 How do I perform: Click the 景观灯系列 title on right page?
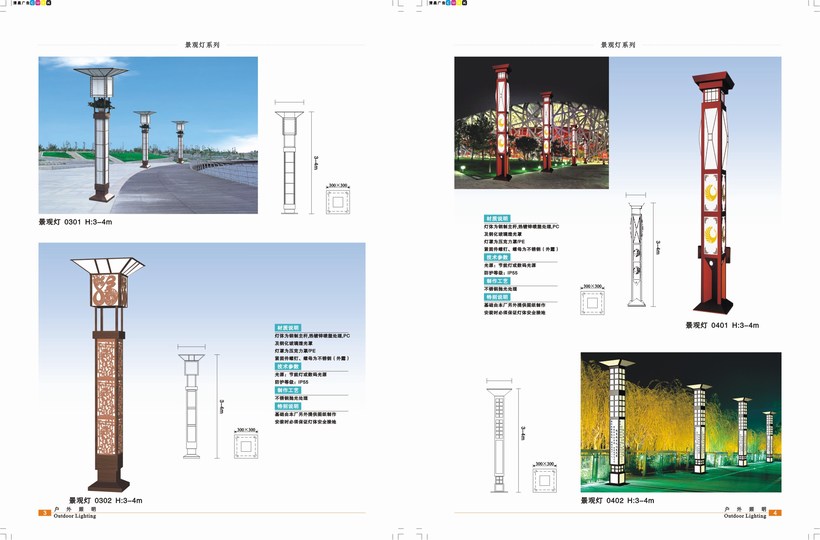[617, 45]
